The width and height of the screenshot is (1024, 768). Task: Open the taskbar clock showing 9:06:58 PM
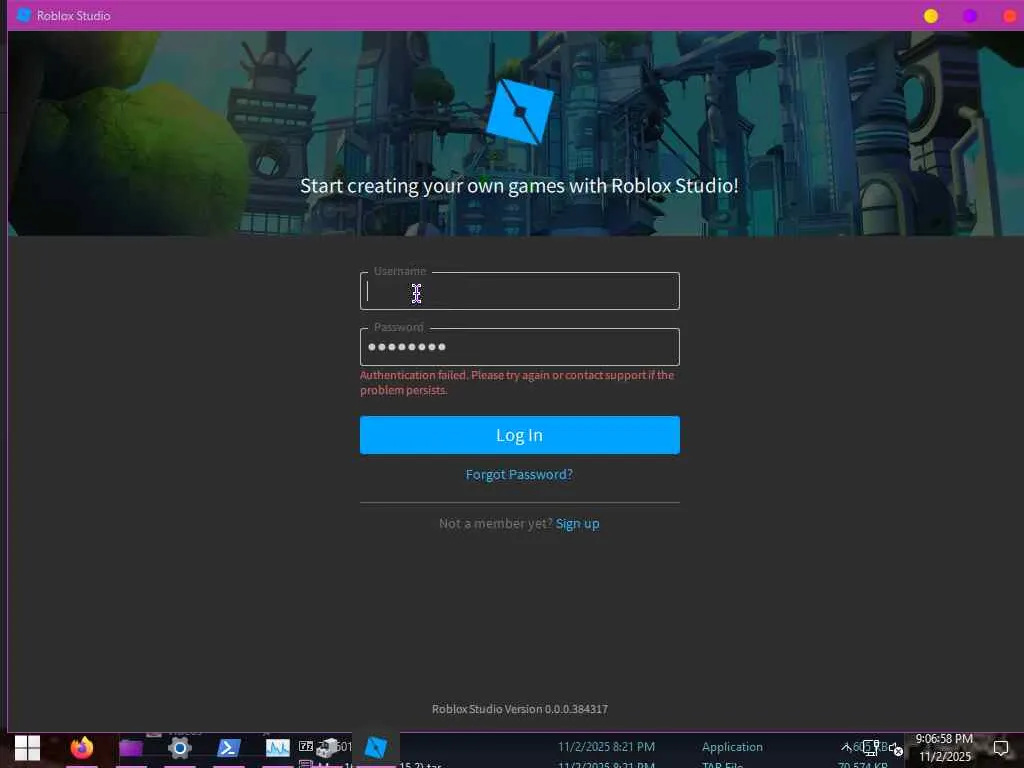point(944,748)
